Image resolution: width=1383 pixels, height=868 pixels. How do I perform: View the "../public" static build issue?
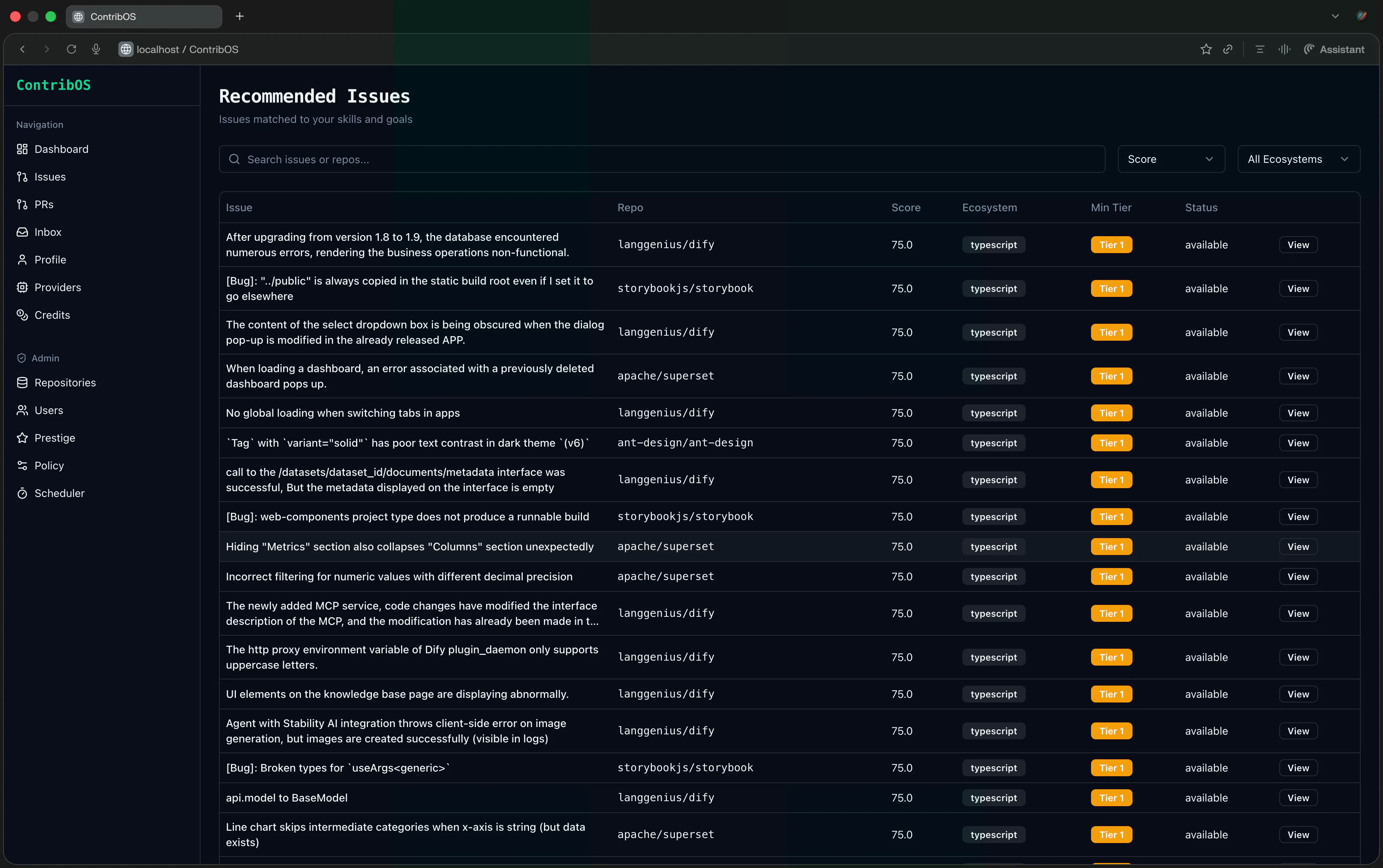point(1297,288)
